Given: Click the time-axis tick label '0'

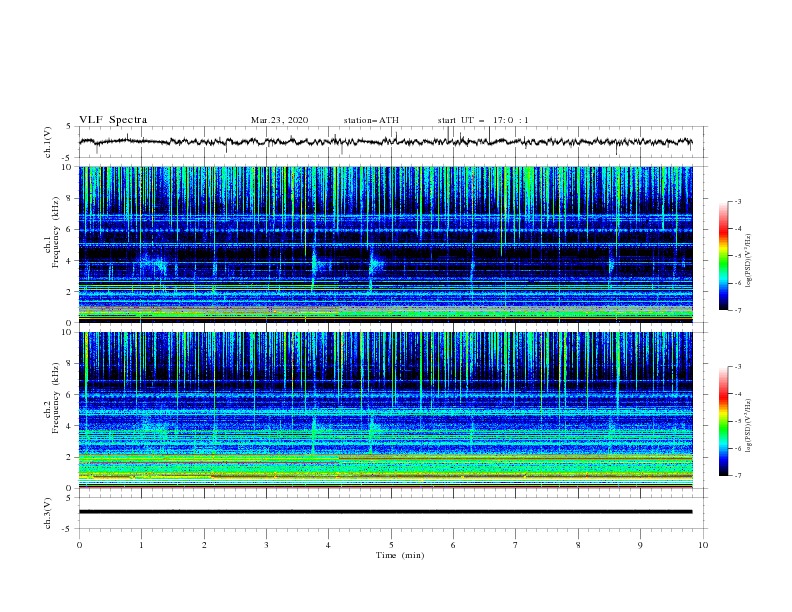Looking at the screenshot, I should (x=79, y=545).
